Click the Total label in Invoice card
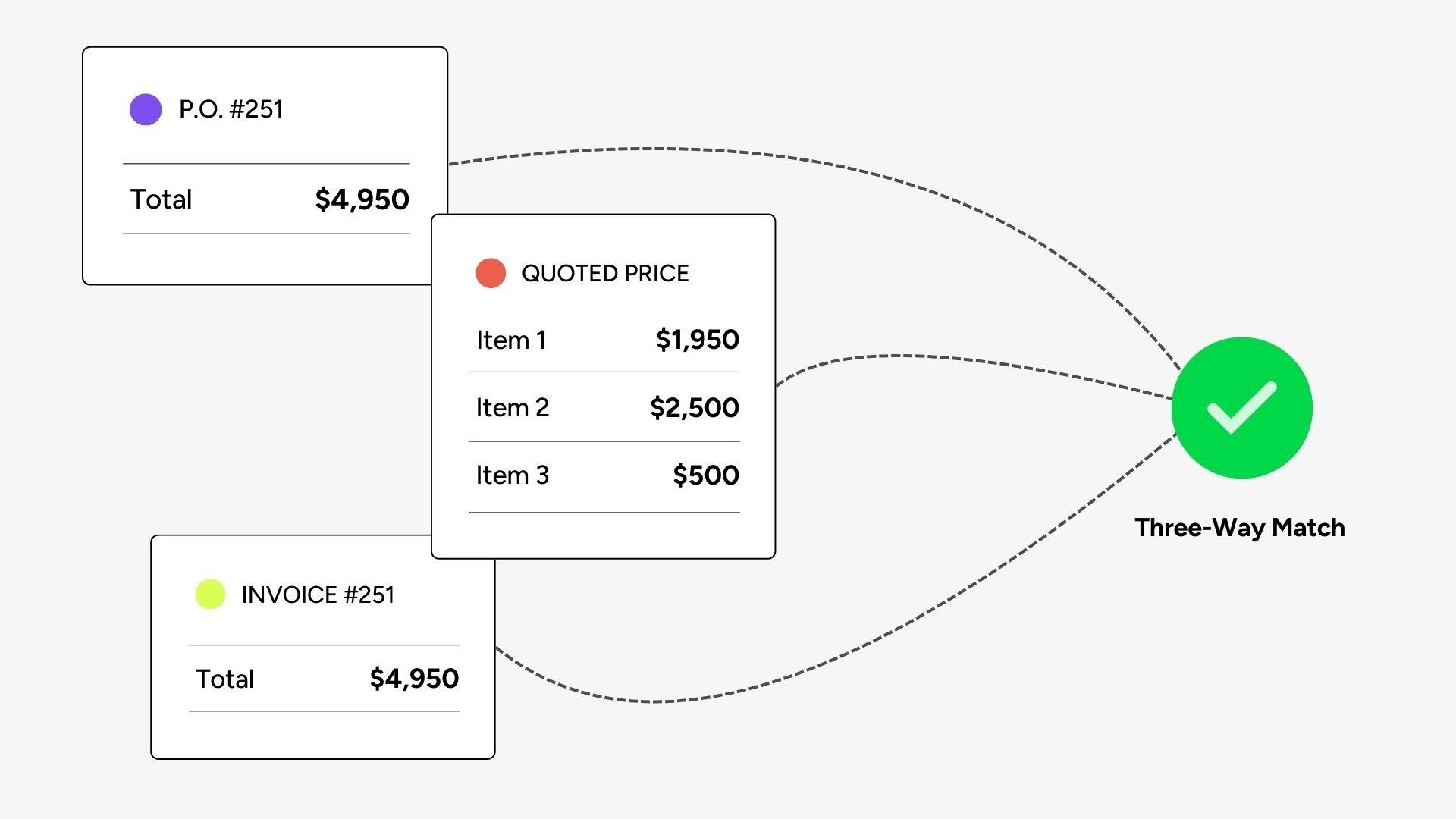 [x=224, y=679]
